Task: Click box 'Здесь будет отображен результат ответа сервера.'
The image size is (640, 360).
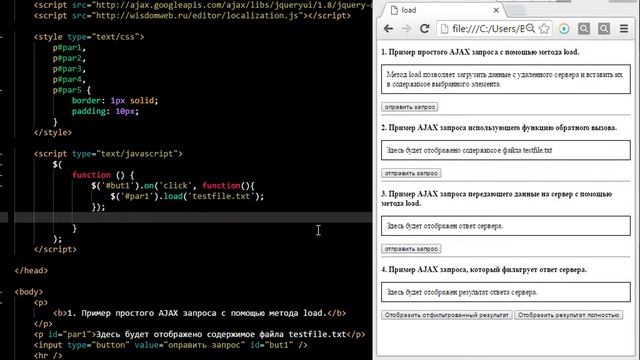Action: (x=506, y=292)
